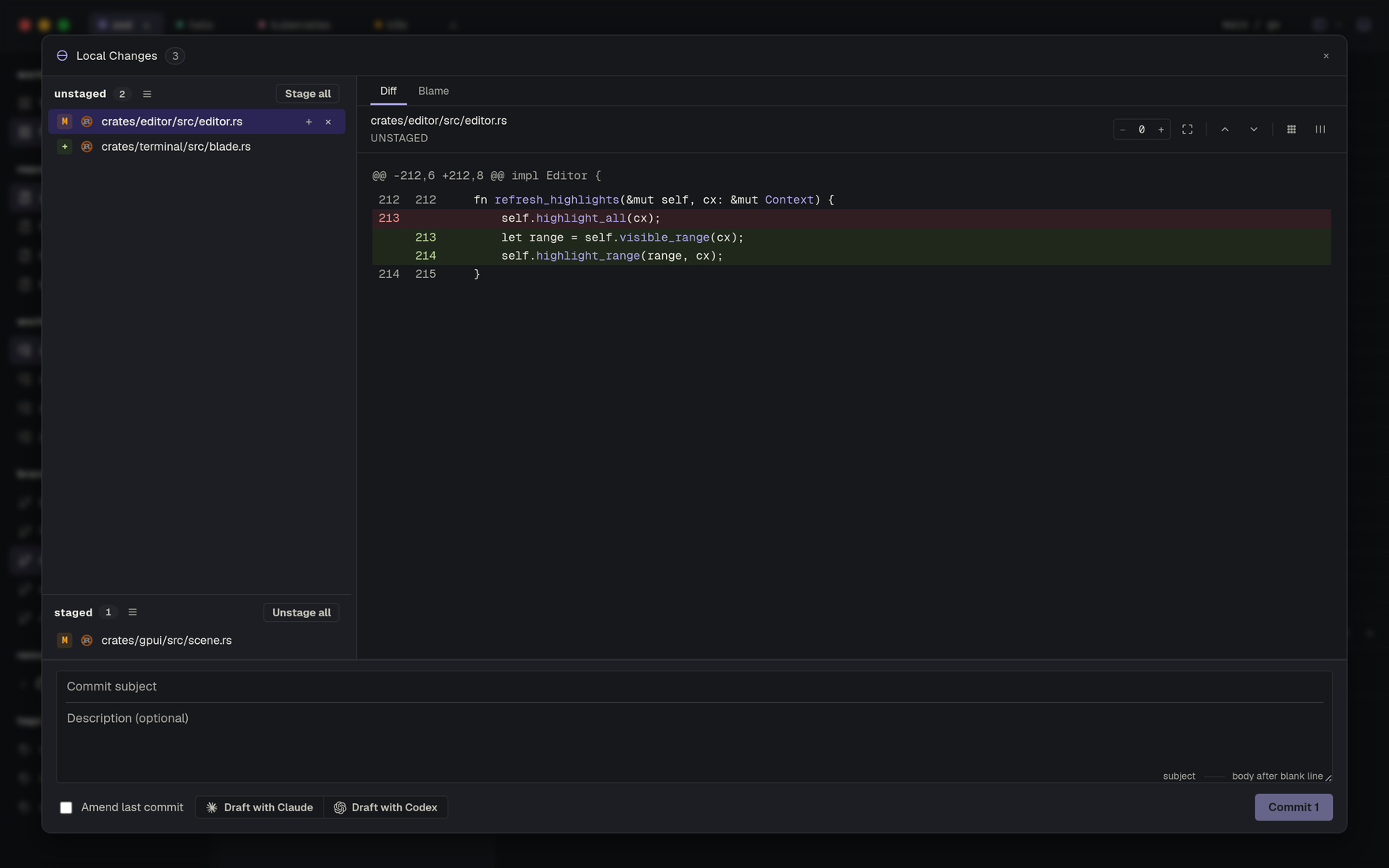Increase diff context lines with plus
Image resolution: width=1389 pixels, height=868 pixels.
(x=1161, y=129)
